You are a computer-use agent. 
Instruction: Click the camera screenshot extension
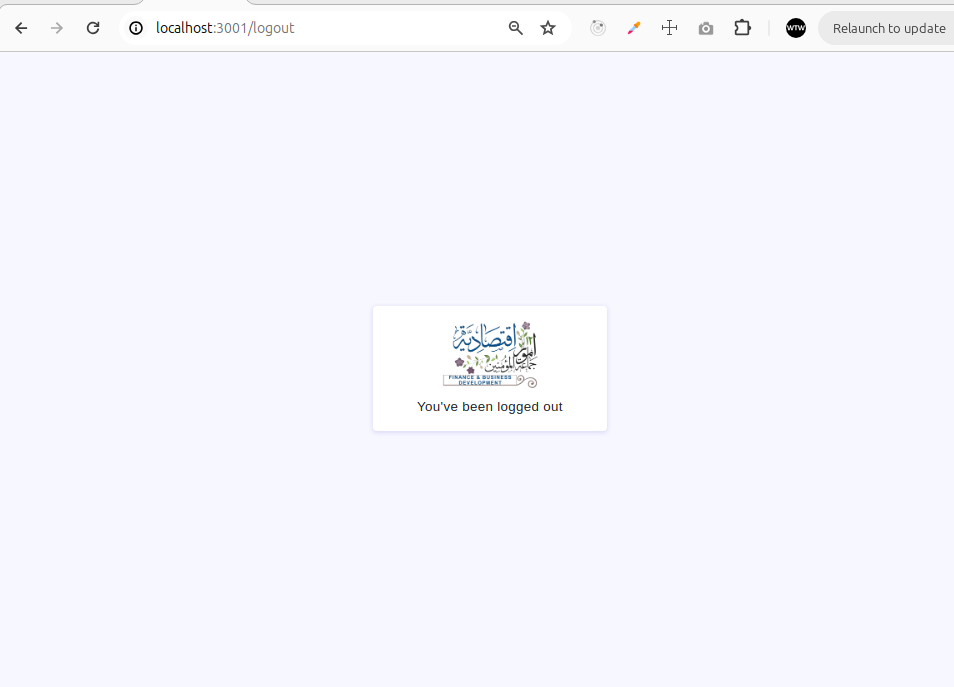coord(706,28)
